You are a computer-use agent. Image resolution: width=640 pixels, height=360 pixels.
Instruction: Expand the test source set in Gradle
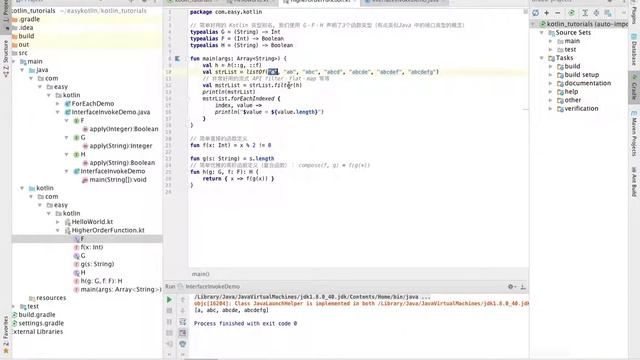[x=550, y=50]
